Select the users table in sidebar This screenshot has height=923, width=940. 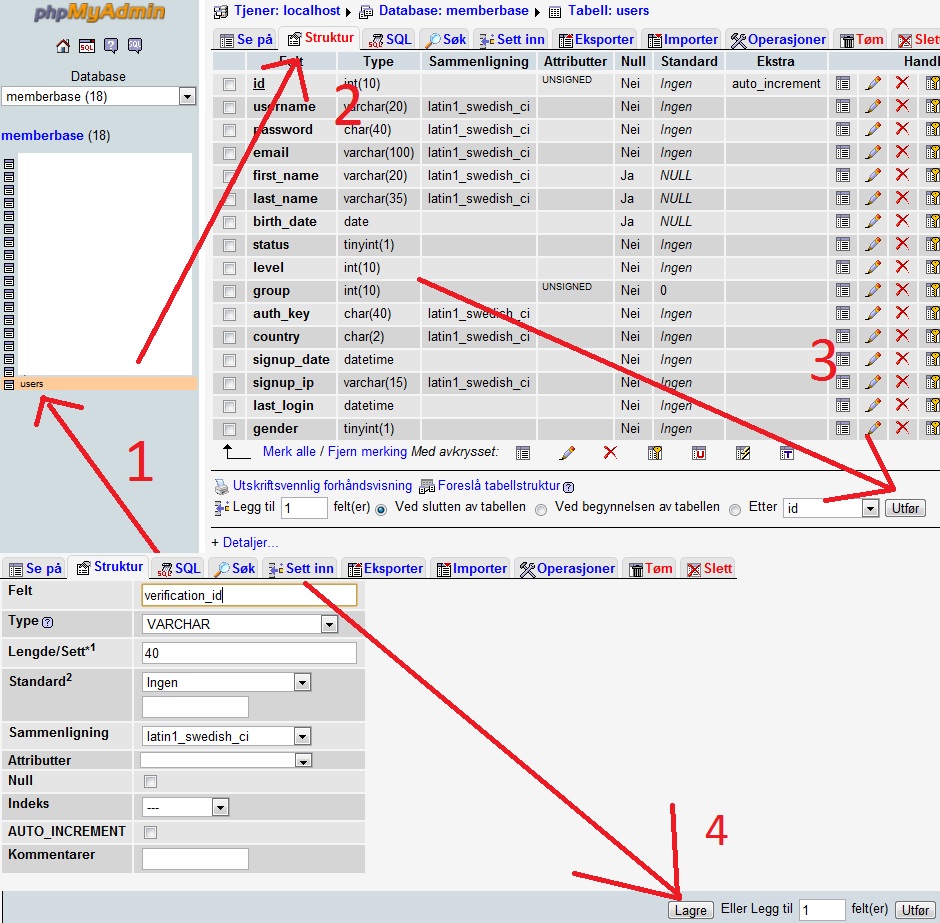pos(32,384)
